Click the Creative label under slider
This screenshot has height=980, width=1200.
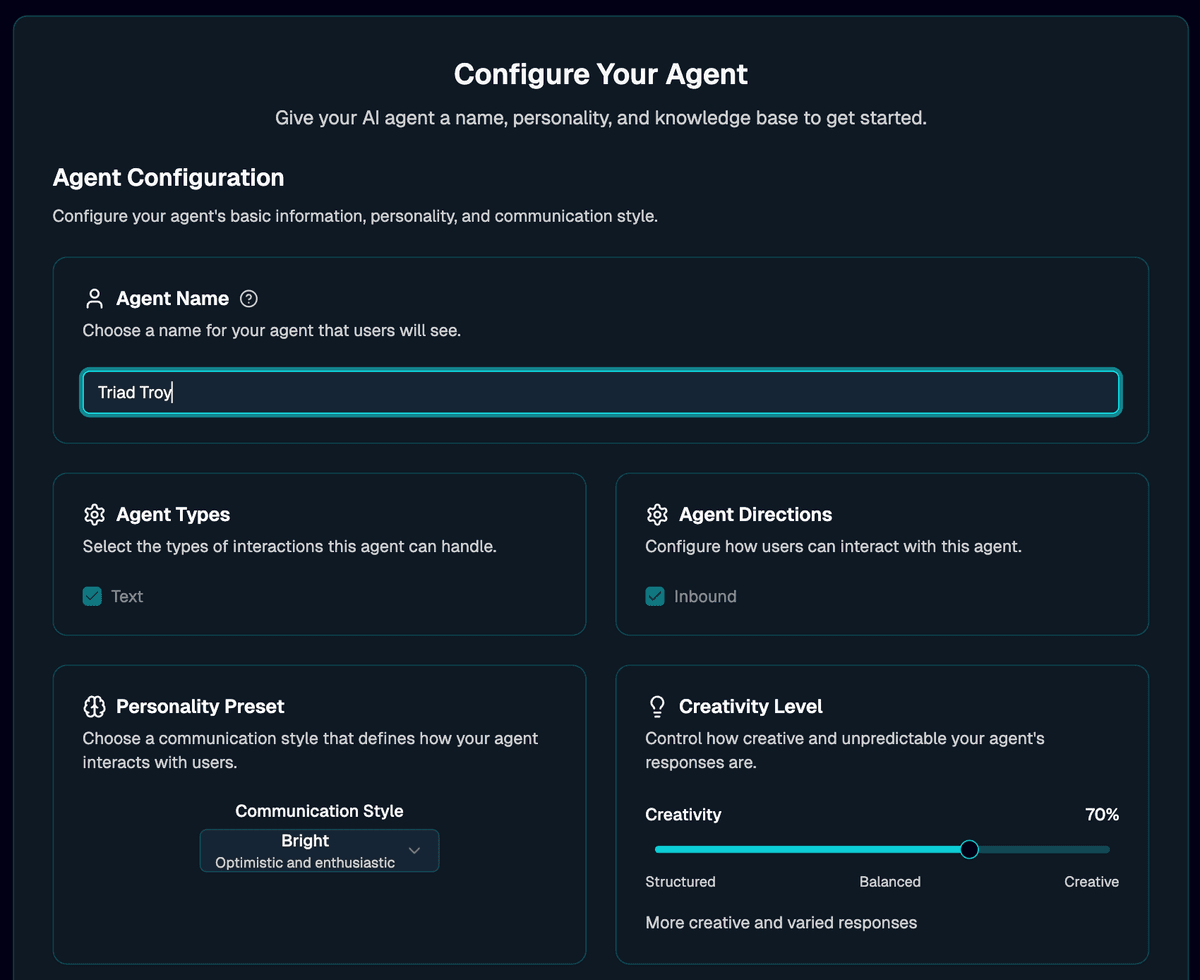(x=1091, y=882)
